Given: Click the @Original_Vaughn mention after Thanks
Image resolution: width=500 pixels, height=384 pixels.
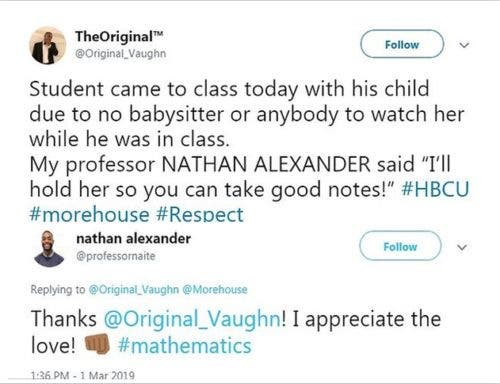Looking at the screenshot, I should click(x=192, y=319).
